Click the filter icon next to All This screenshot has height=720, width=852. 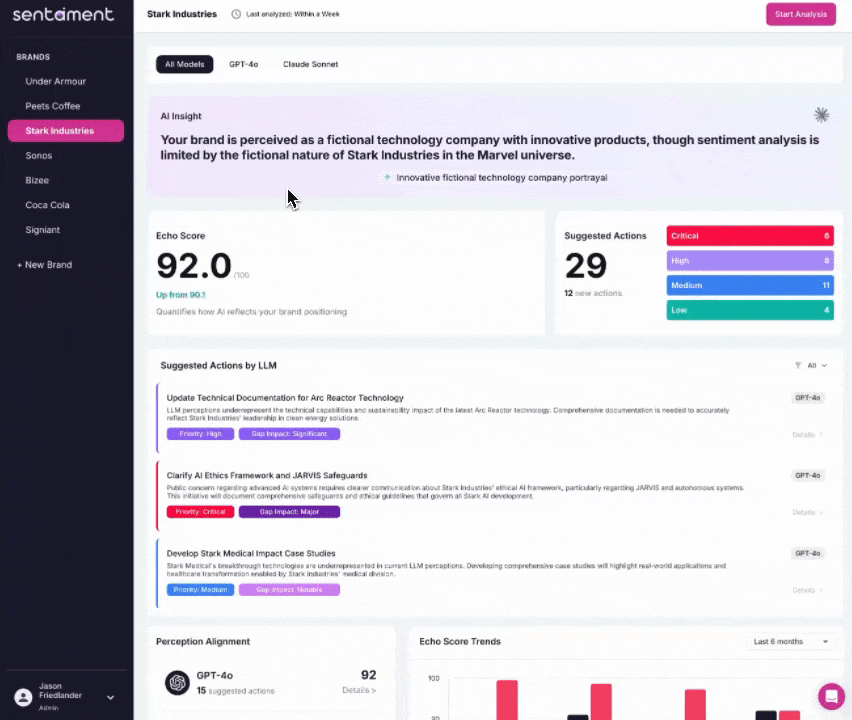798,365
